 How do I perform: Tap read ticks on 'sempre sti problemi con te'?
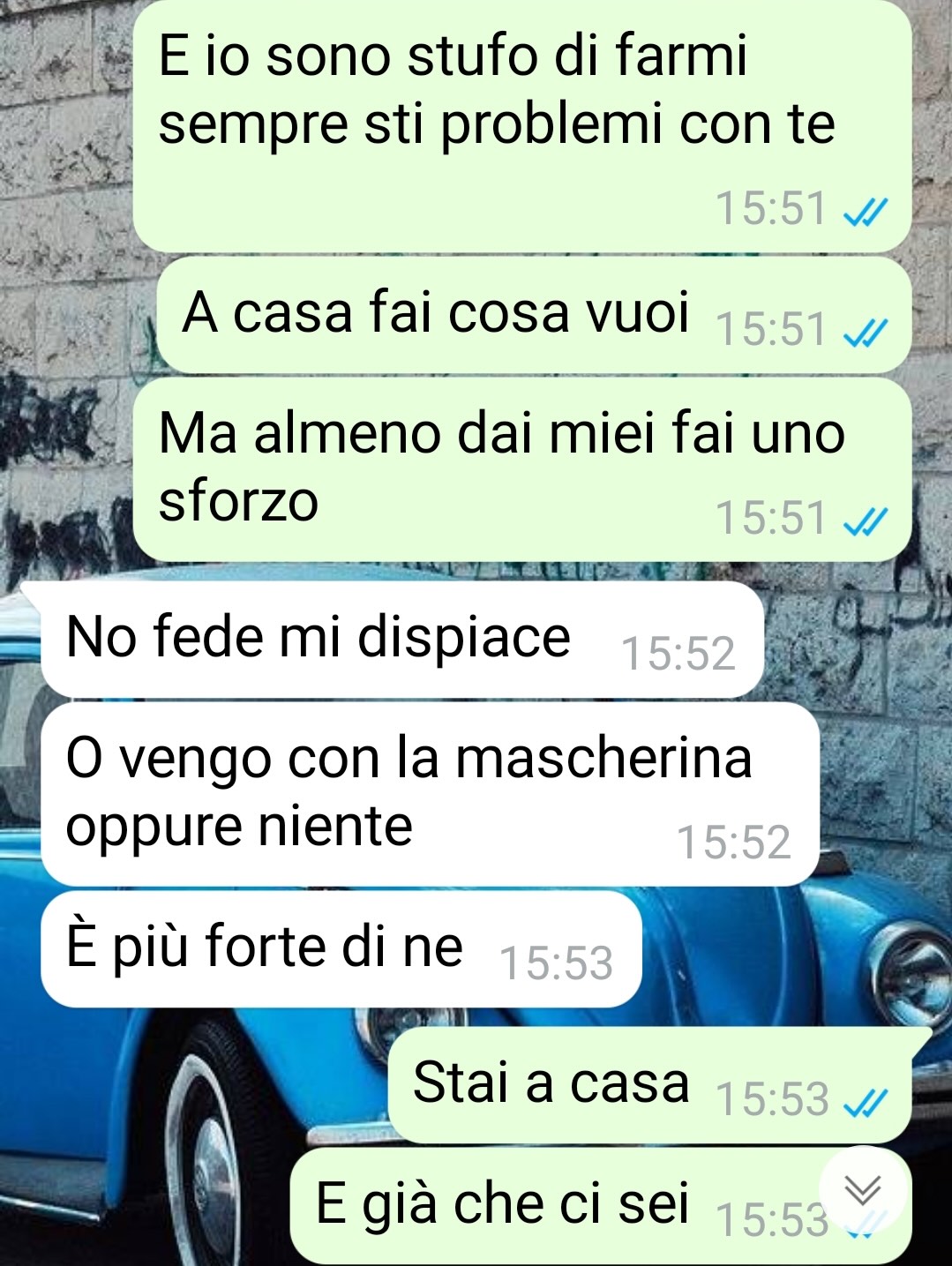[865, 212]
